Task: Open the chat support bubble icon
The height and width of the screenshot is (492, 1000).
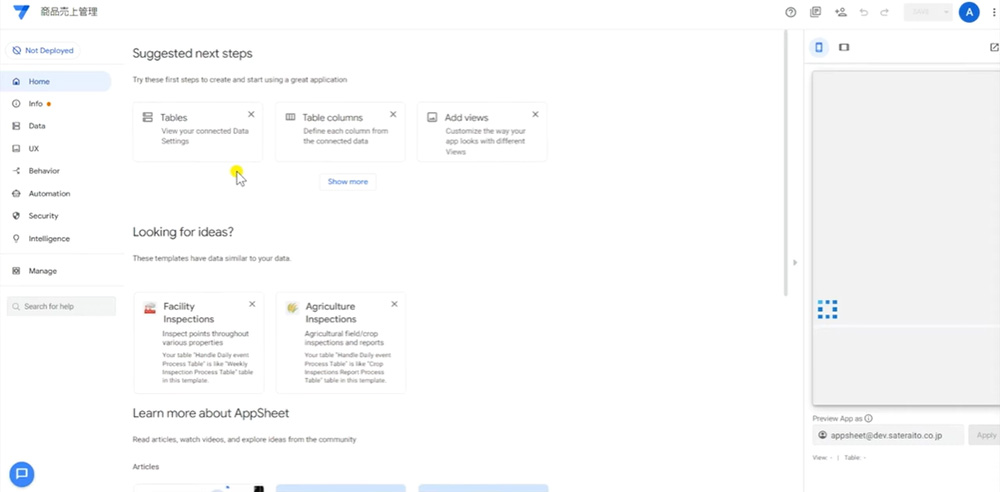Action: 22,474
